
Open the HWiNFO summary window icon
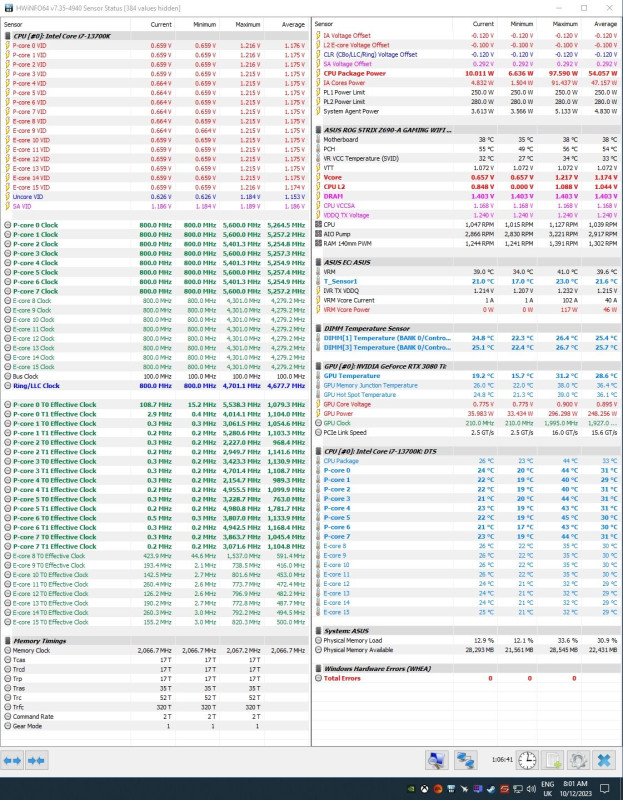(x=437, y=760)
